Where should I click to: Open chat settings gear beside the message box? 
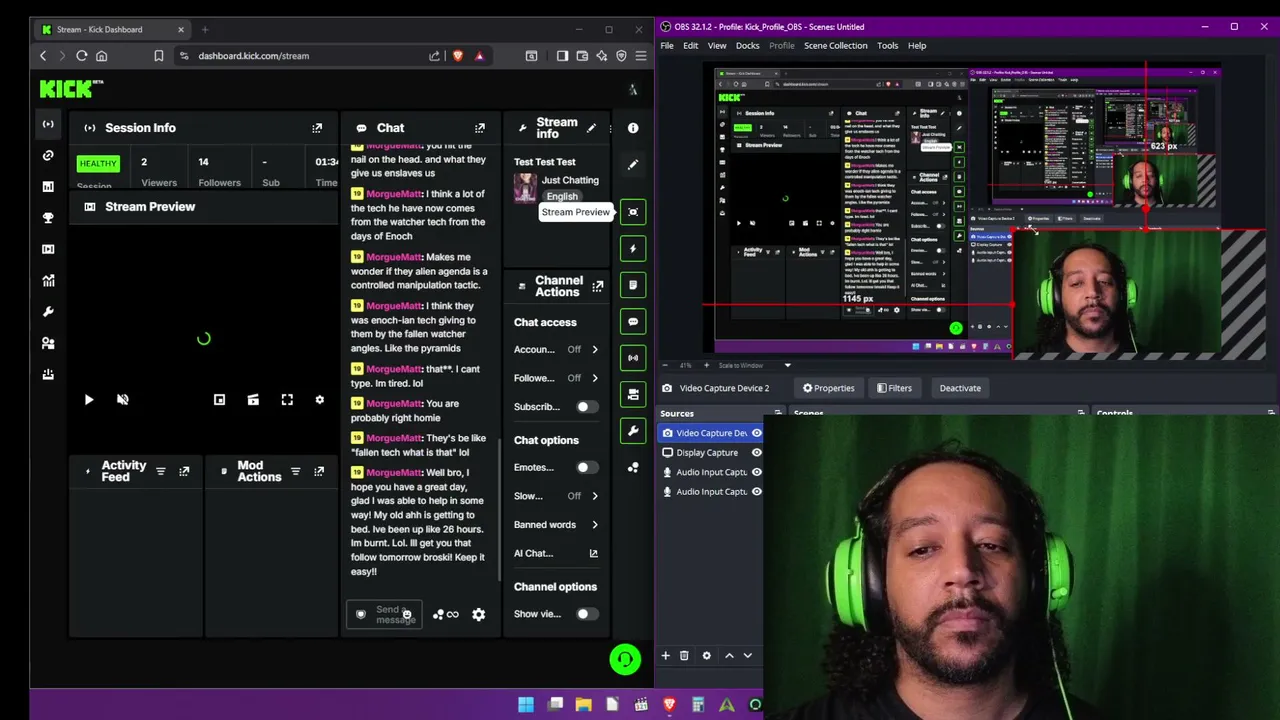[479, 614]
